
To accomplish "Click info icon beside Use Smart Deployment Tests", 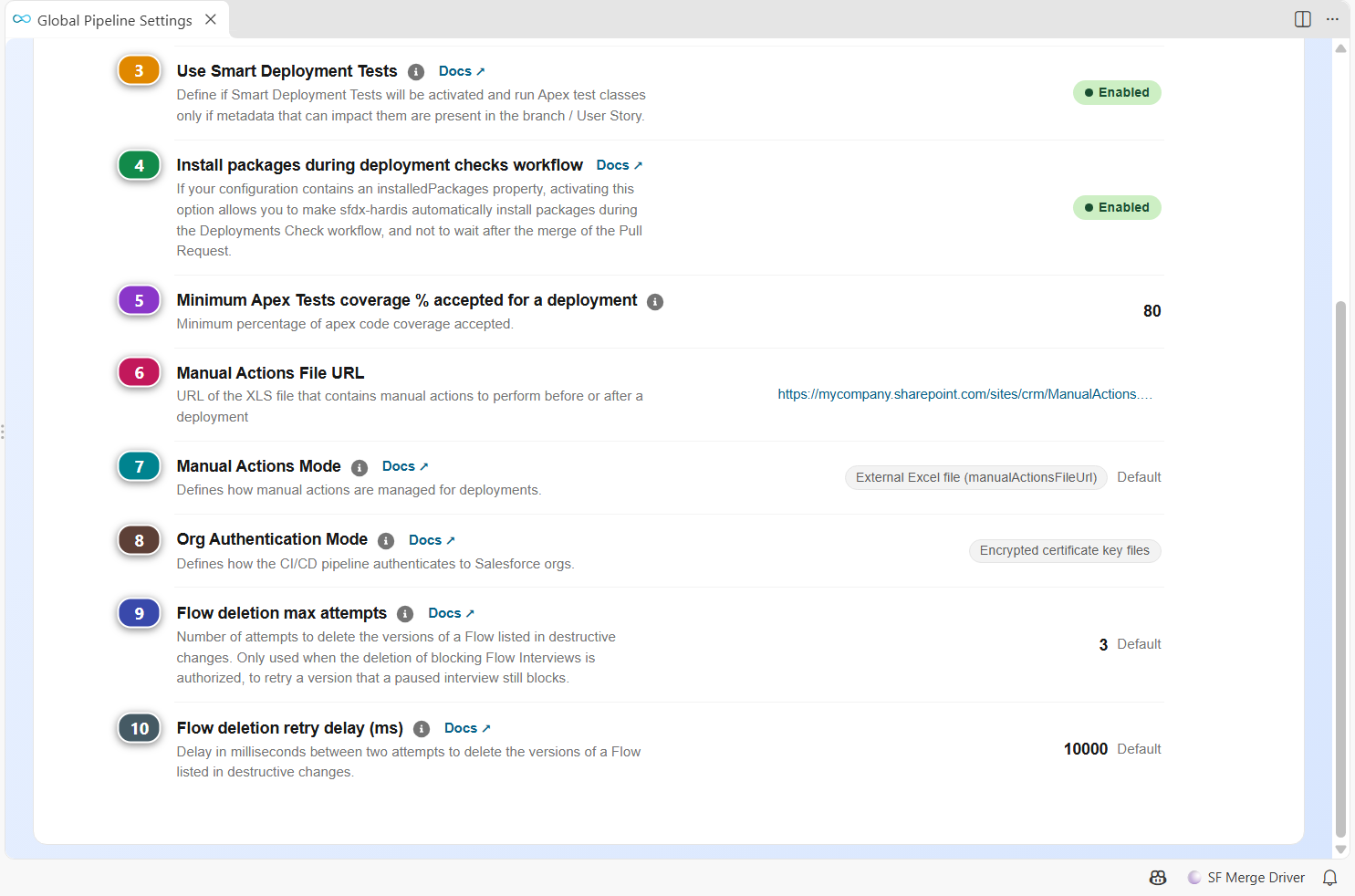I will 416,72.
